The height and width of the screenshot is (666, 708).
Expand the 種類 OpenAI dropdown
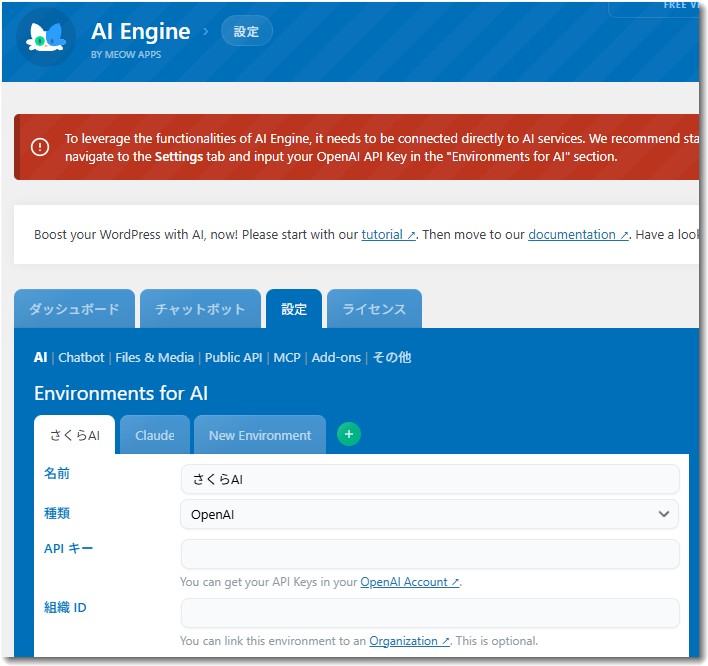pyautogui.click(x=429, y=514)
